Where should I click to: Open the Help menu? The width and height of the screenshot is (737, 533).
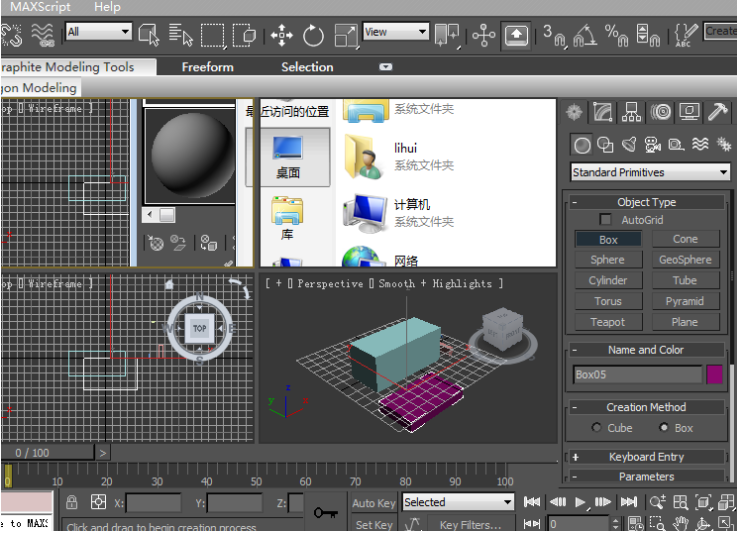pos(107,7)
